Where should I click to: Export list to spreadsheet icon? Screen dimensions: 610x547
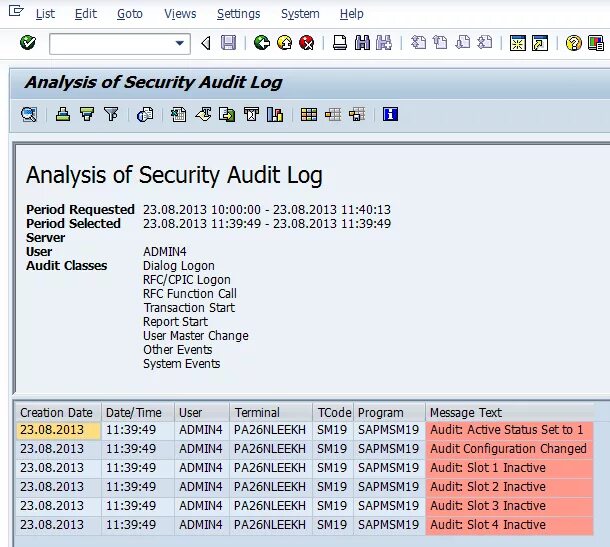[x=179, y=115]
